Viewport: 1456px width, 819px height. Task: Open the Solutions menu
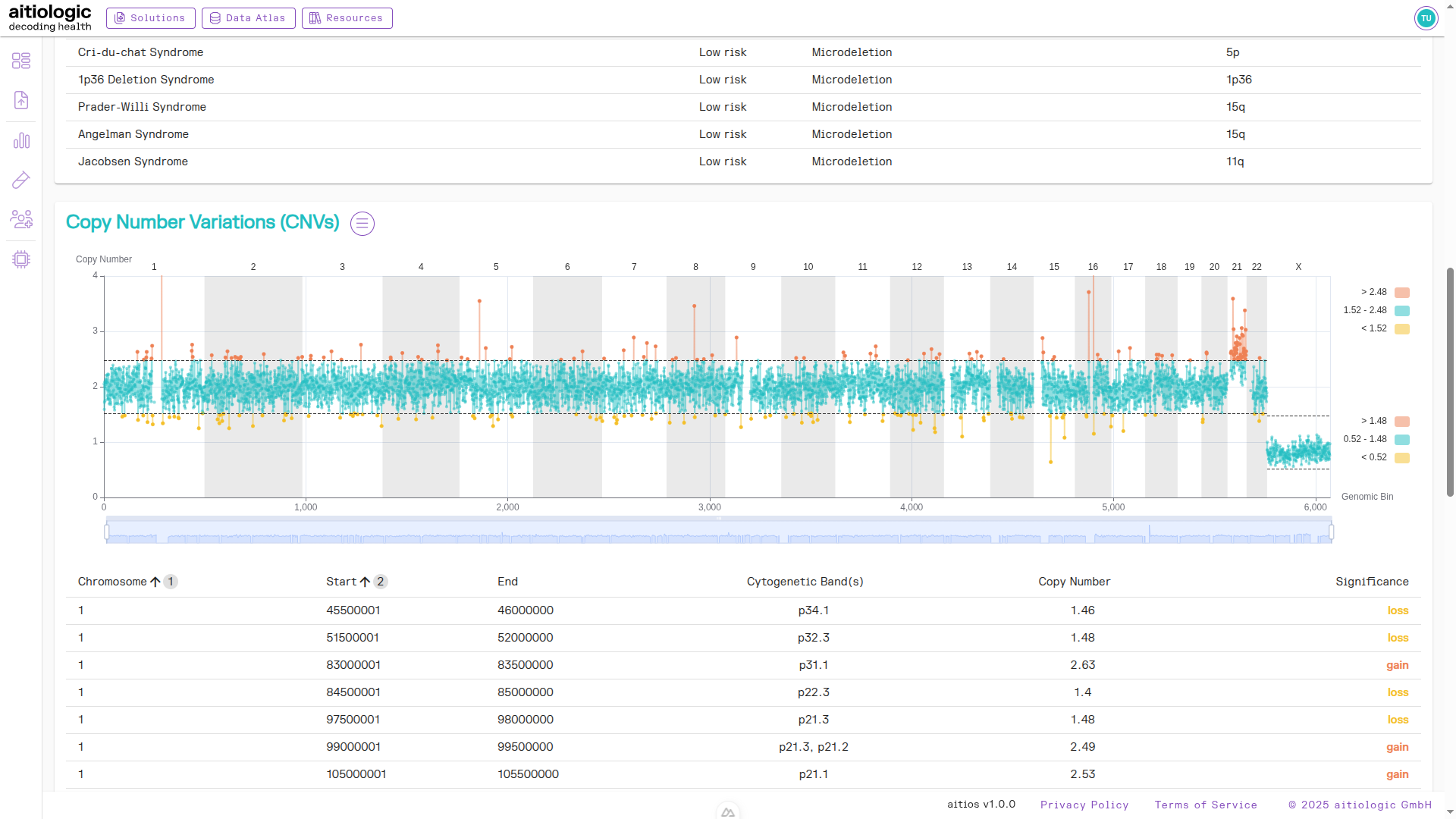(x=151, y=18)
